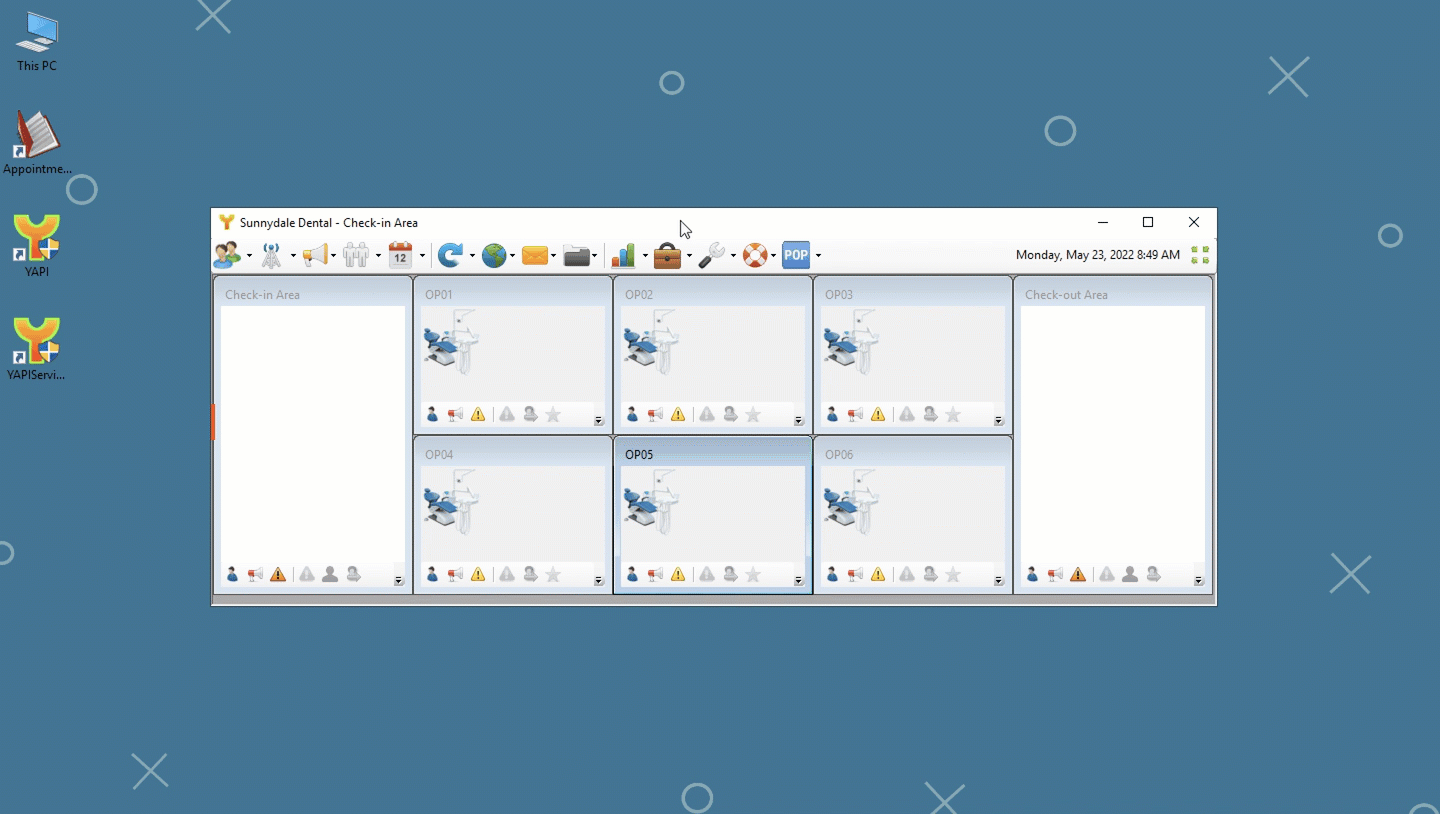Screen dimensions: 1440x814
Task: Open the OP01 panel options dropdown arrow
Action: 599,421
